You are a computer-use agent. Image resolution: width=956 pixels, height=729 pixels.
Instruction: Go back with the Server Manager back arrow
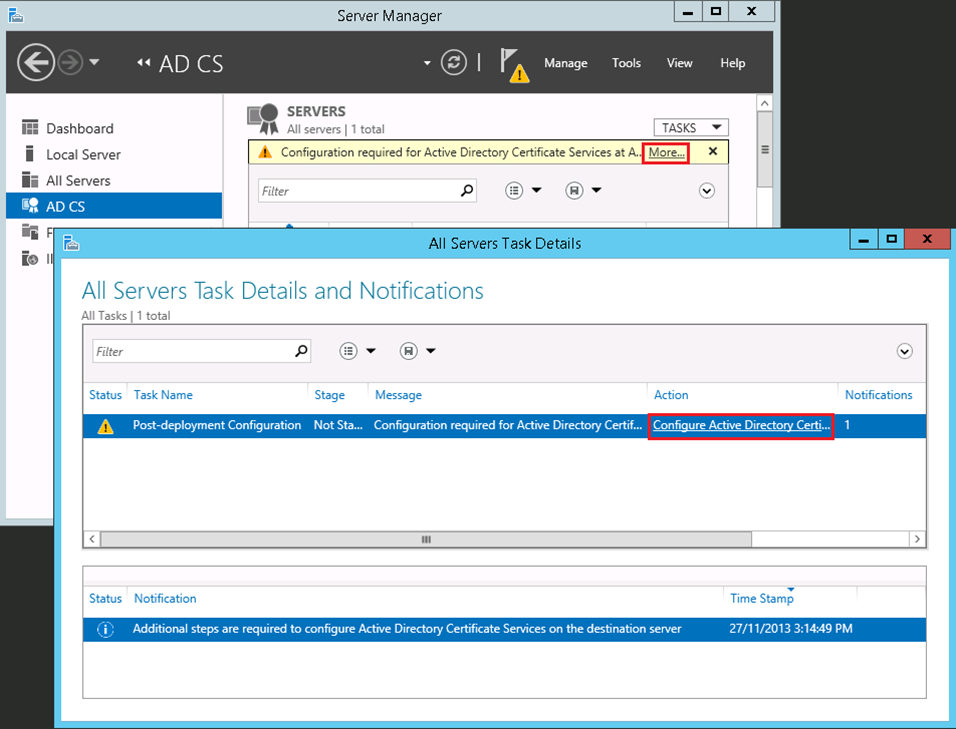[36, 62]
